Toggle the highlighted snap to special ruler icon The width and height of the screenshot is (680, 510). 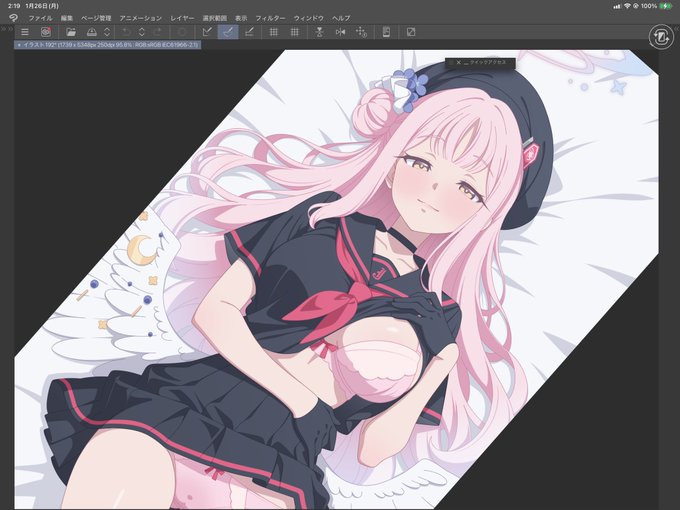[228, 32]
